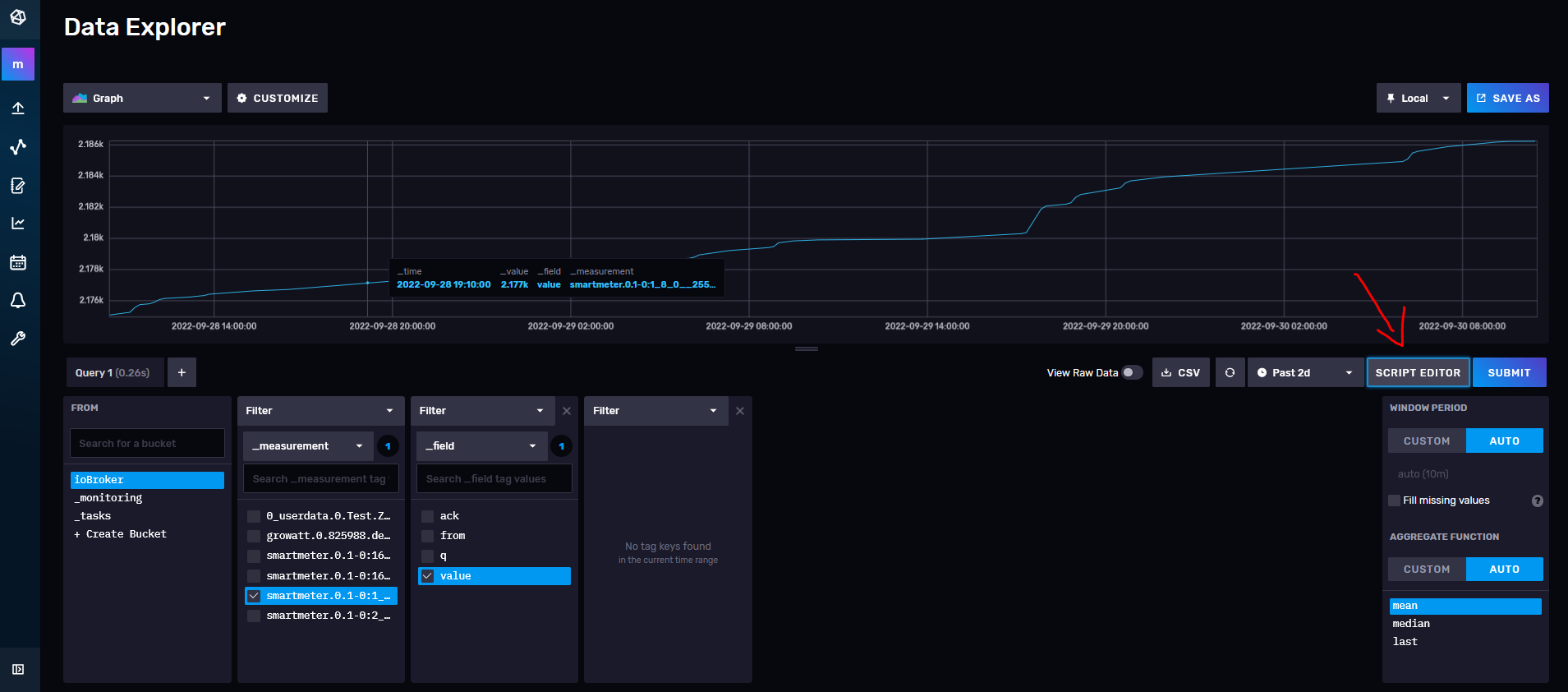
Task: Check 0_userdata.0.Test.Z… measurement
Action: (x=254, y=516)
